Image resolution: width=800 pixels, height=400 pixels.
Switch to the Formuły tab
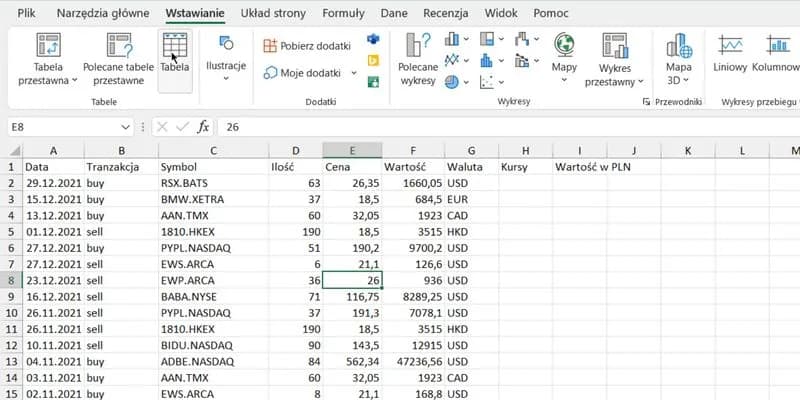click(343, 14)
